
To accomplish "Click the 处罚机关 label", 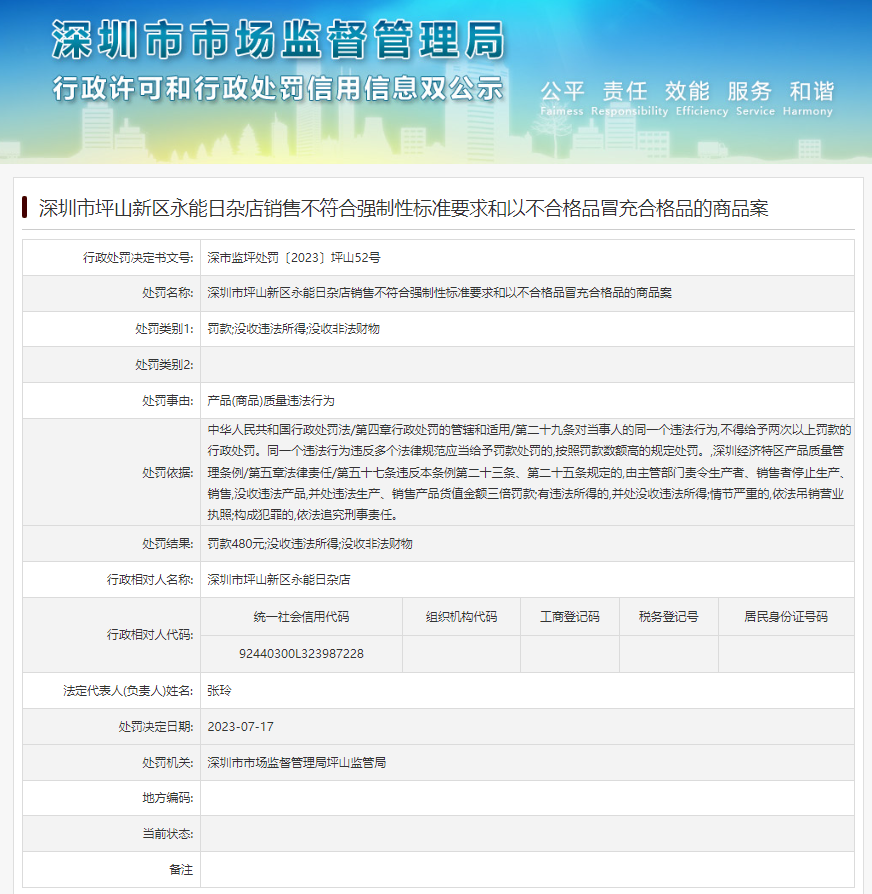I will click(168, 763).
